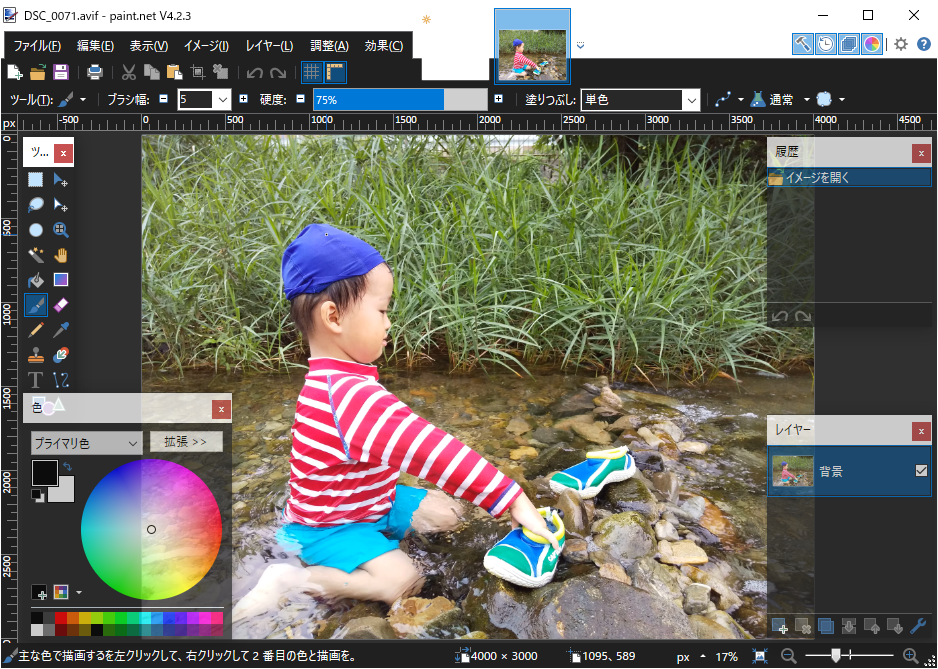938x669 pixels.
Task: Open the 調整 menu
Action: click(x=327, y=45)
